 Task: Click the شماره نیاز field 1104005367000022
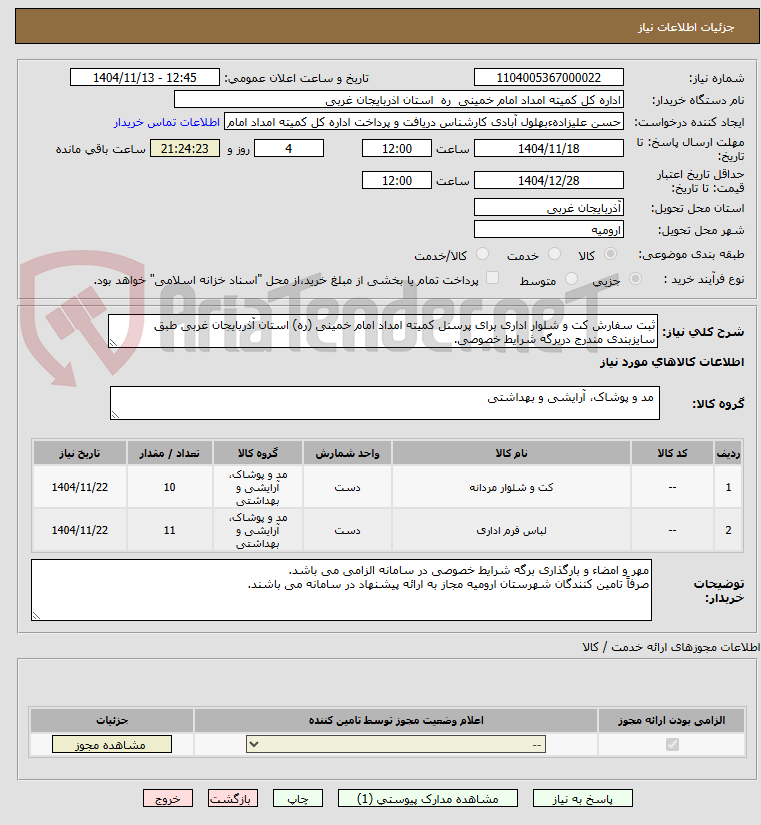548,77
